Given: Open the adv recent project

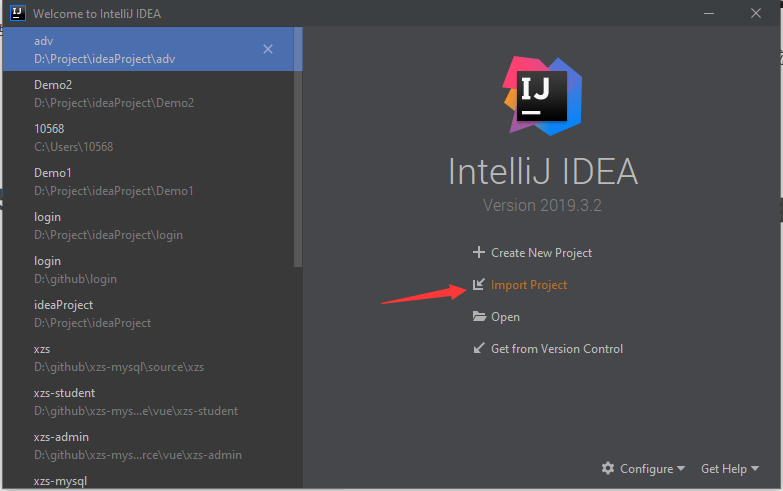Looking at the screenshot, I should (x=149, y=49).
